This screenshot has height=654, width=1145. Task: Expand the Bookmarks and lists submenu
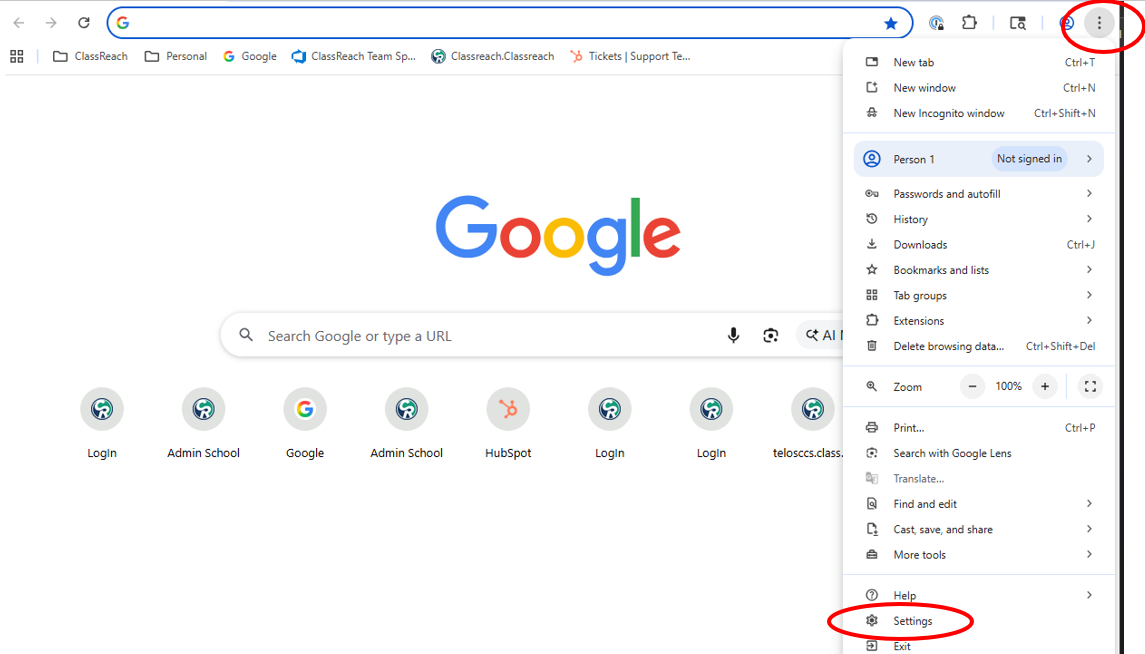[x=940, y=269]
